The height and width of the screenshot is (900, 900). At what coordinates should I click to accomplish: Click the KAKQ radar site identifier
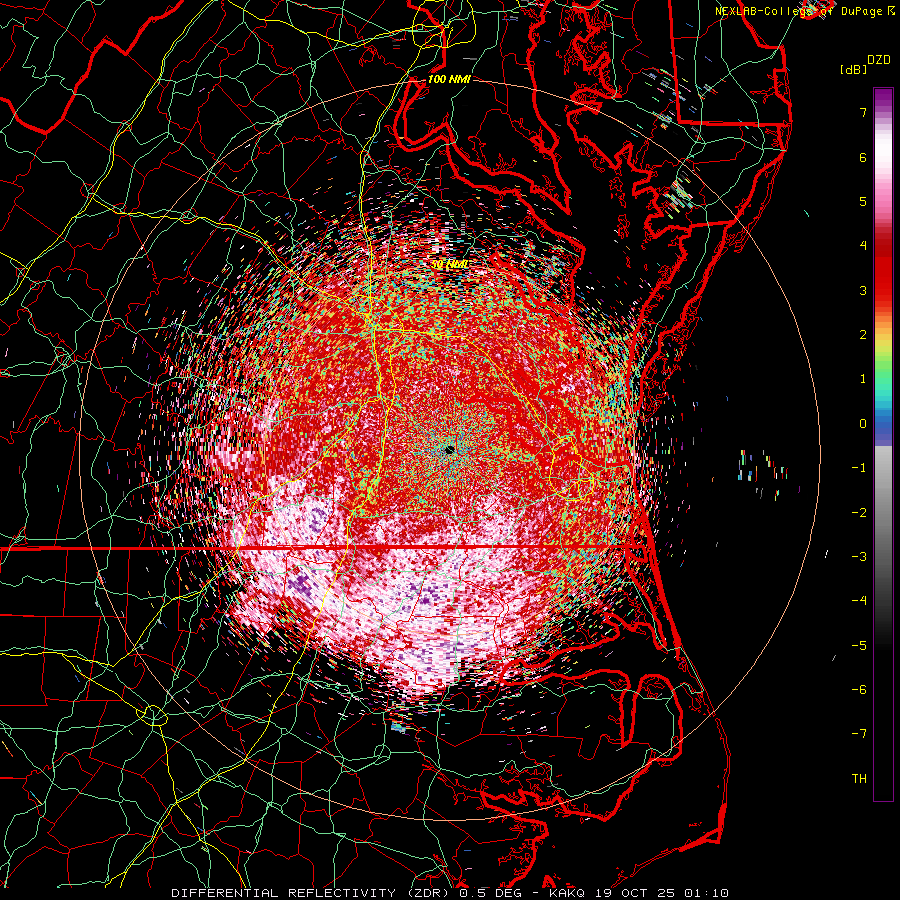point(567,893)
